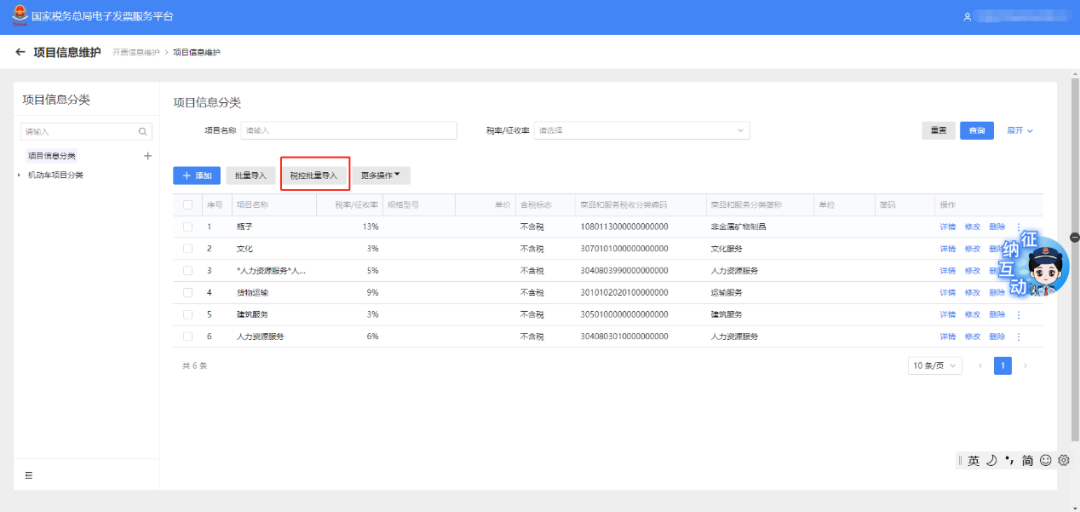Open the 税率/征收率 dropdown
Image resolution: width=1080 pixels, height=512 pixels.
pos(642,130)
